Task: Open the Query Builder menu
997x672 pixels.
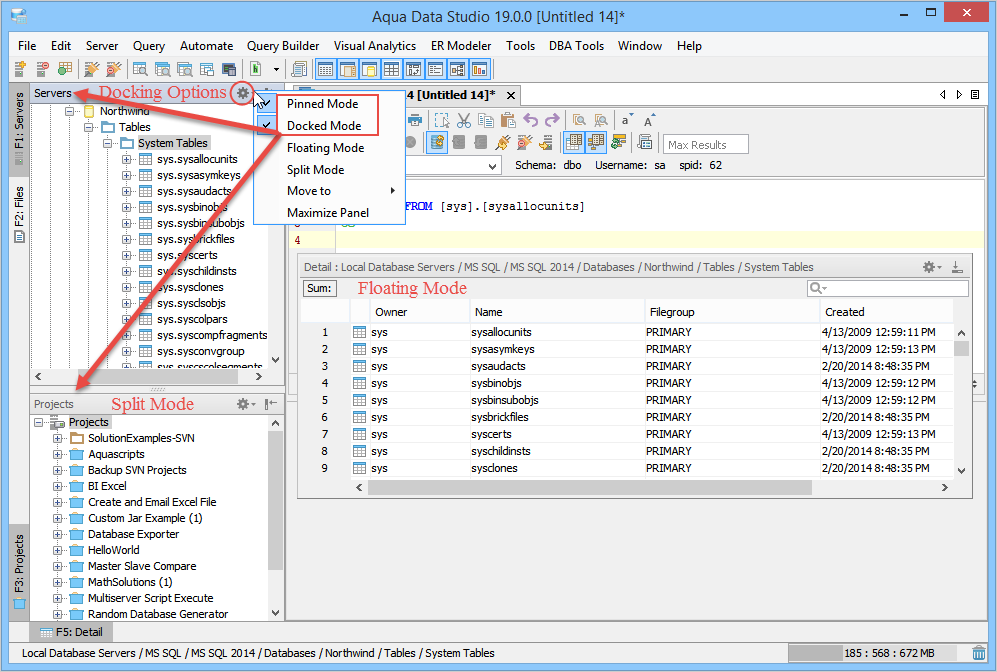Action: point(283,46)
